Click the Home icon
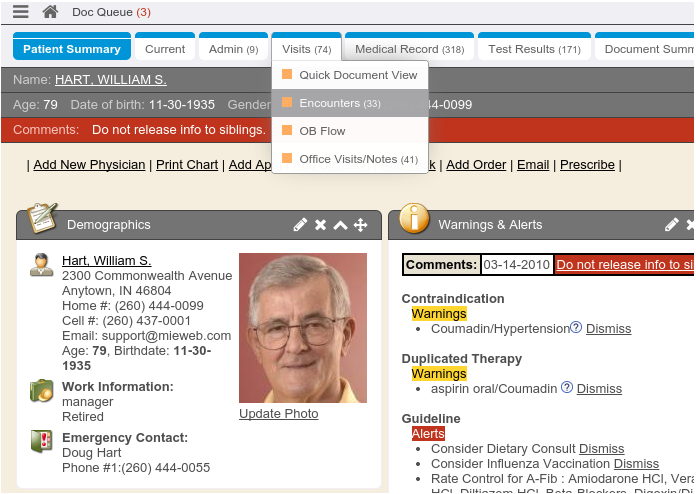Viewport: 696px width, 494px height. pos(50,12)
